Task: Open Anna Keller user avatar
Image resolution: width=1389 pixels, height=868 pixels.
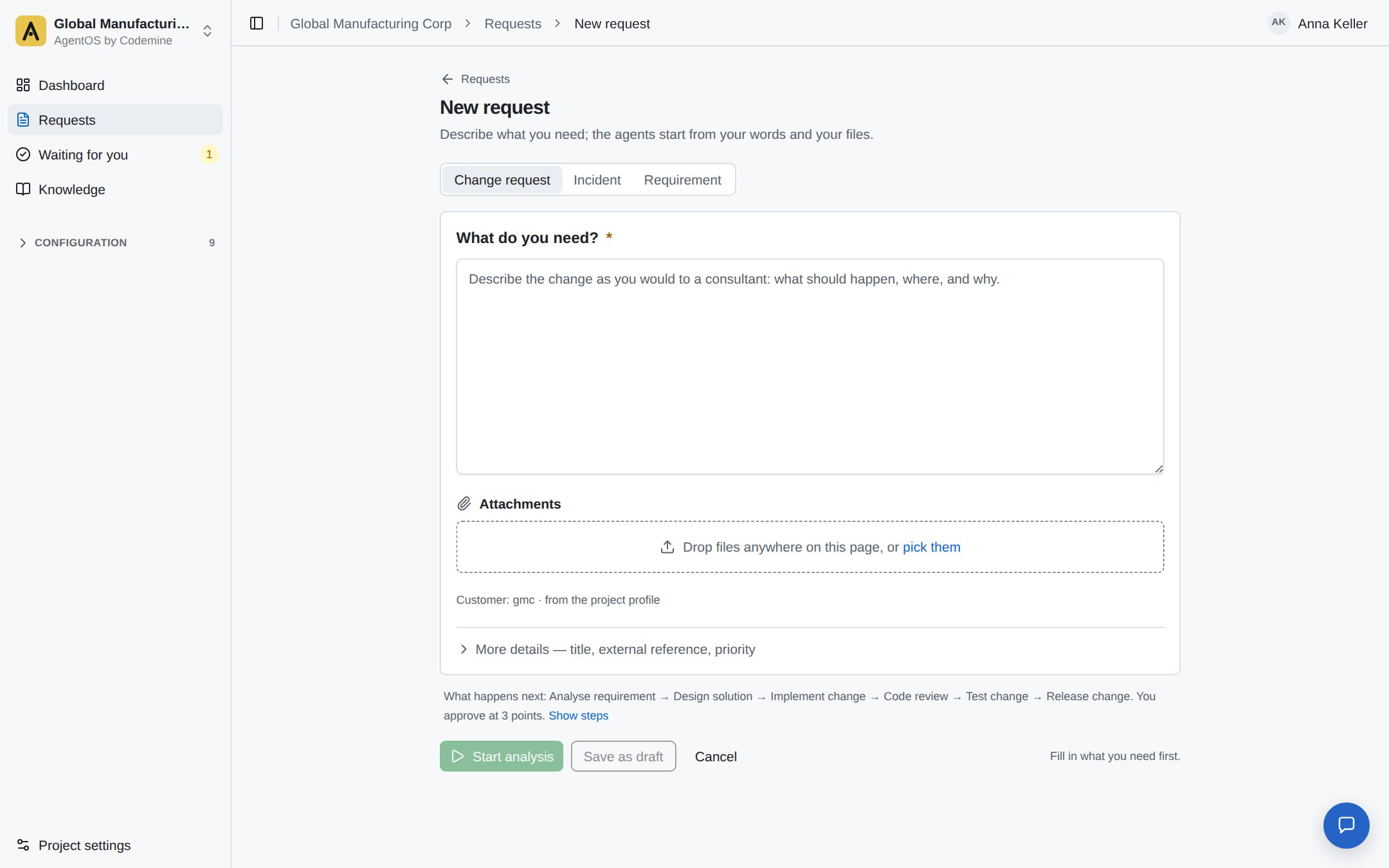Action: click(x=1278, y=23)
